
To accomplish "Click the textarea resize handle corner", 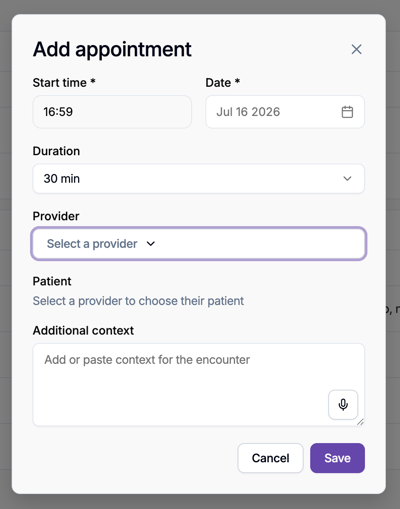I will pyautogui.click(x=360, y=422).
